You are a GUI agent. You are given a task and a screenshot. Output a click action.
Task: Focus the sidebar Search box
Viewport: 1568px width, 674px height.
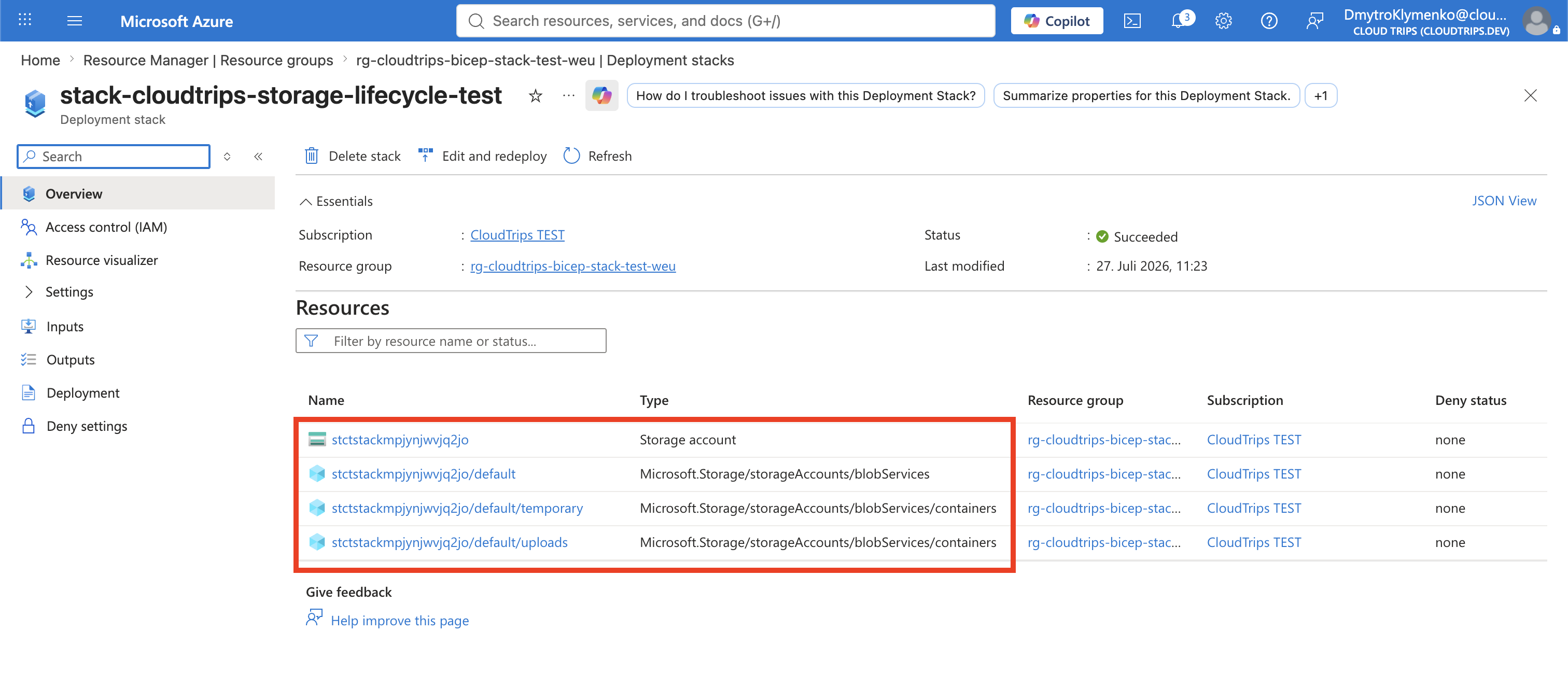pyautogui.click(x=114, y=157)
